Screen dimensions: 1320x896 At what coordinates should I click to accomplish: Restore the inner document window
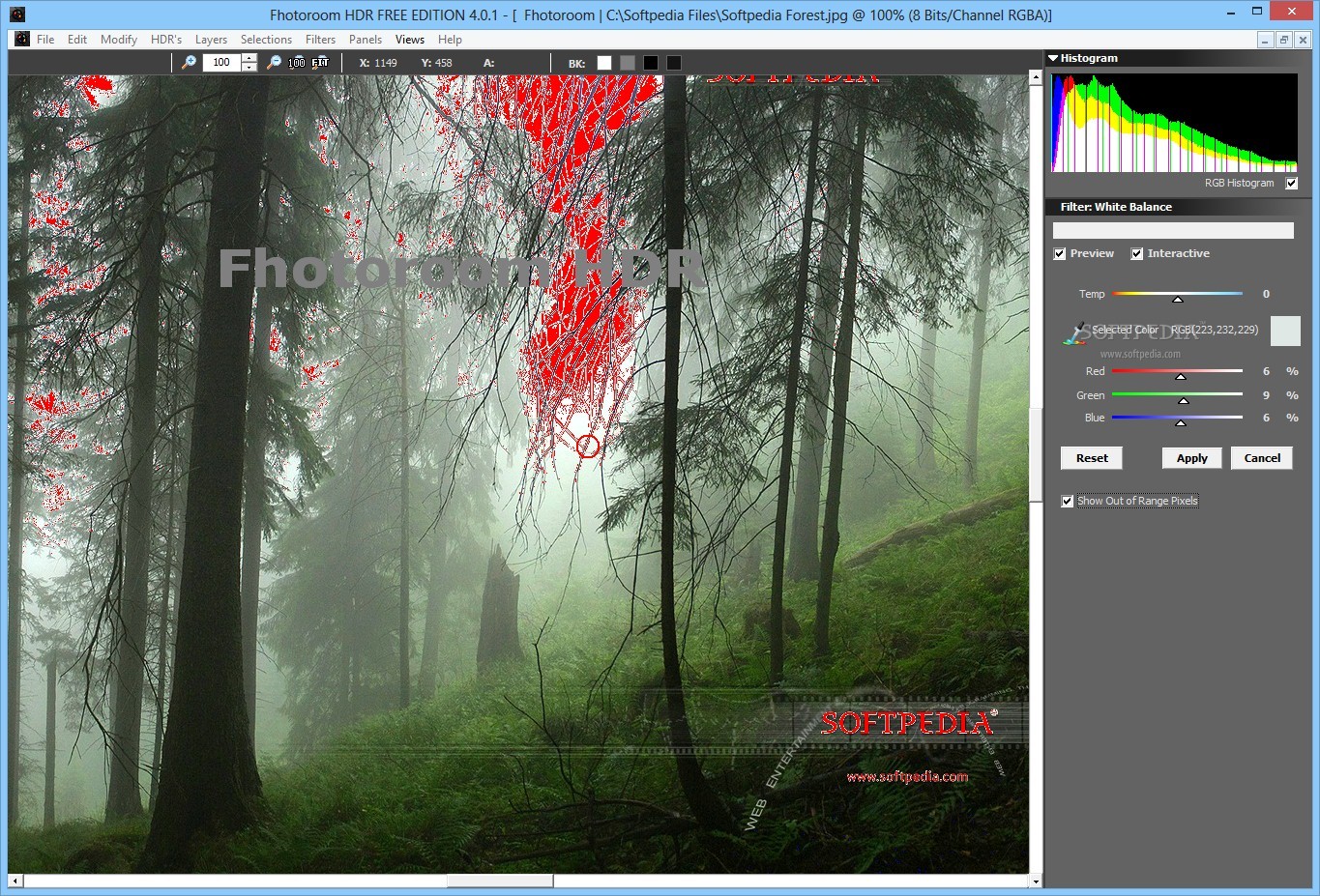1283,40
